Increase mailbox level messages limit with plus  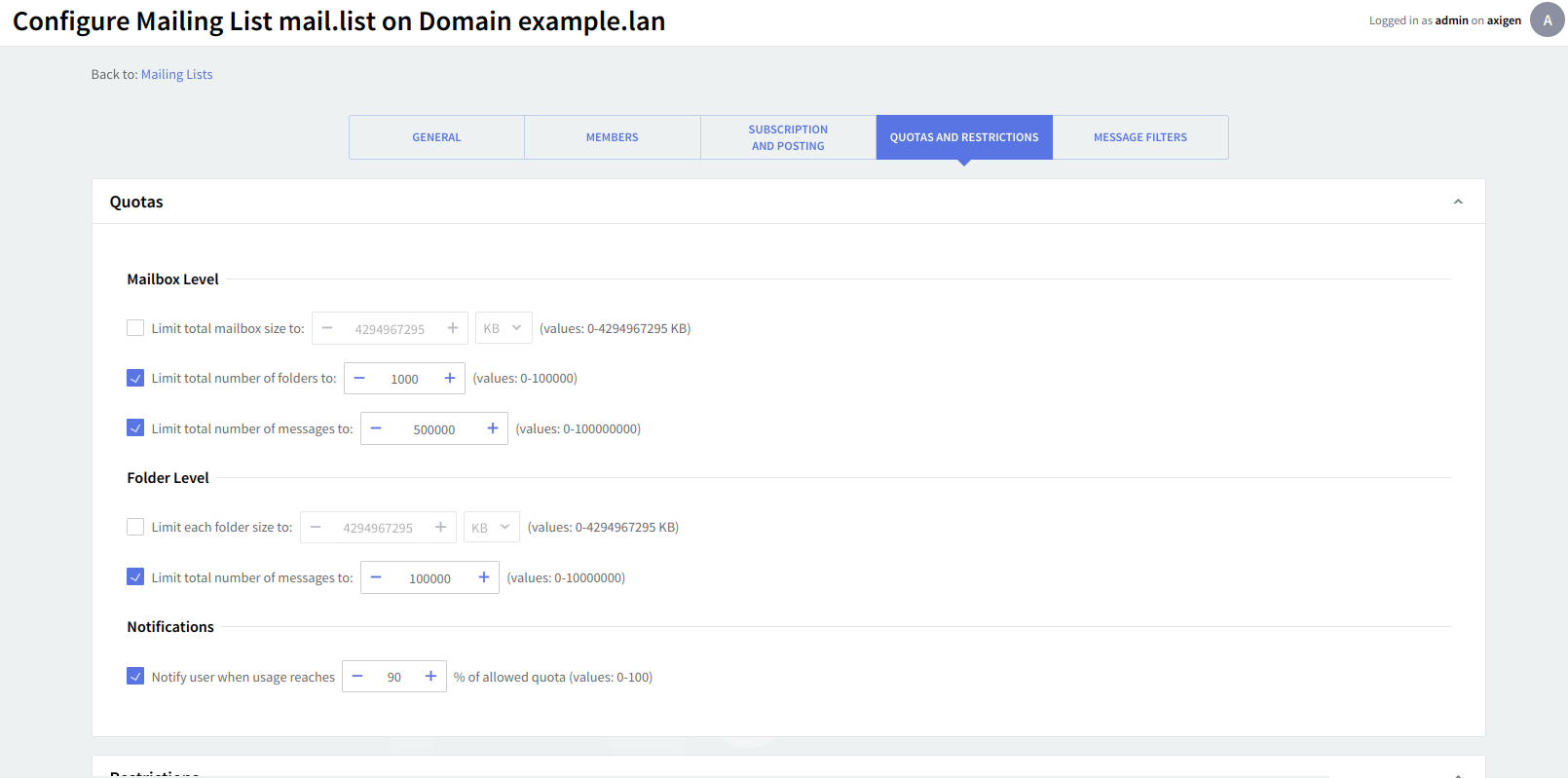[x=492, y=428]
